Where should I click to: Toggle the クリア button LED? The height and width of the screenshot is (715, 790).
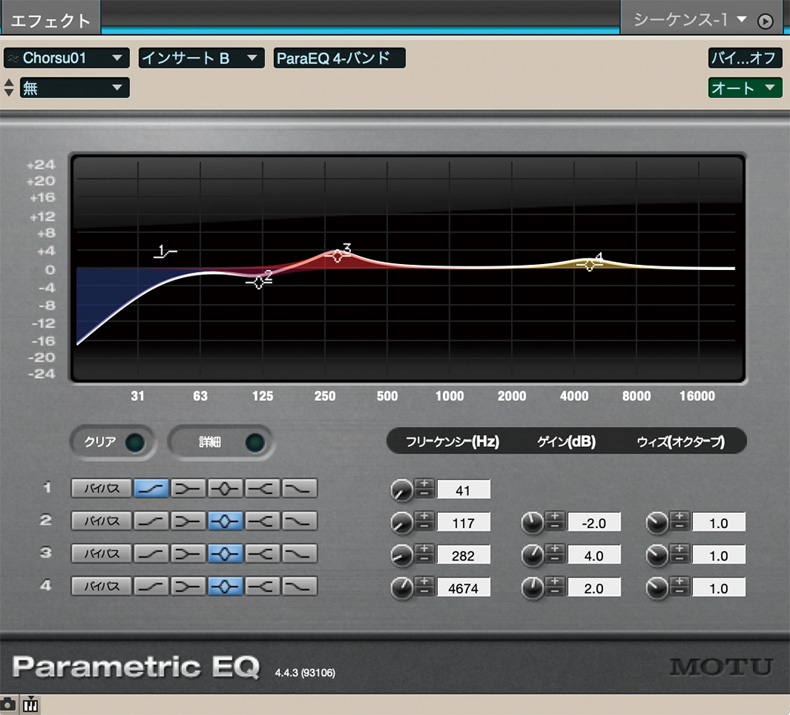click(x=135, y=443)
